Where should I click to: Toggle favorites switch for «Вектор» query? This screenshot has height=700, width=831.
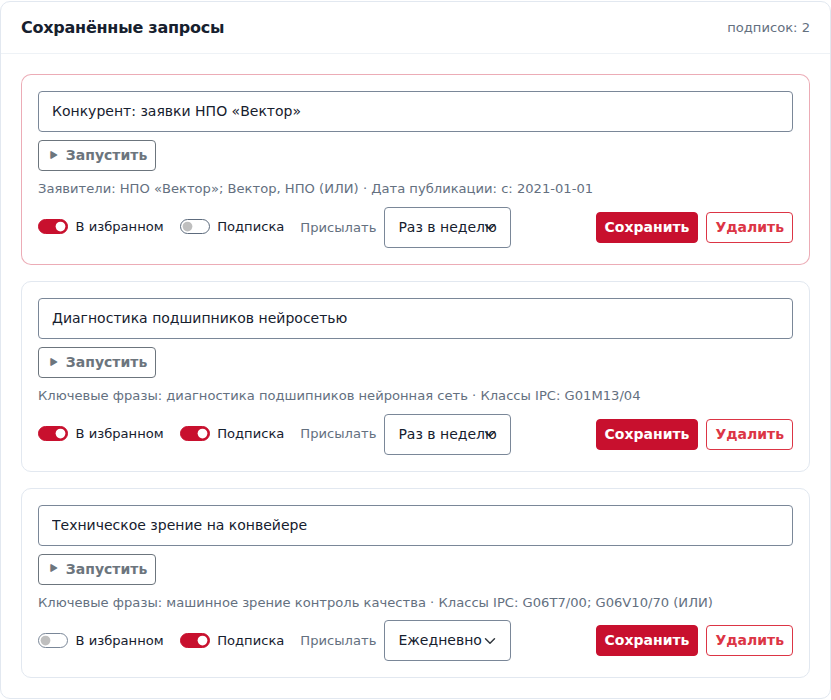click(53, 227)
